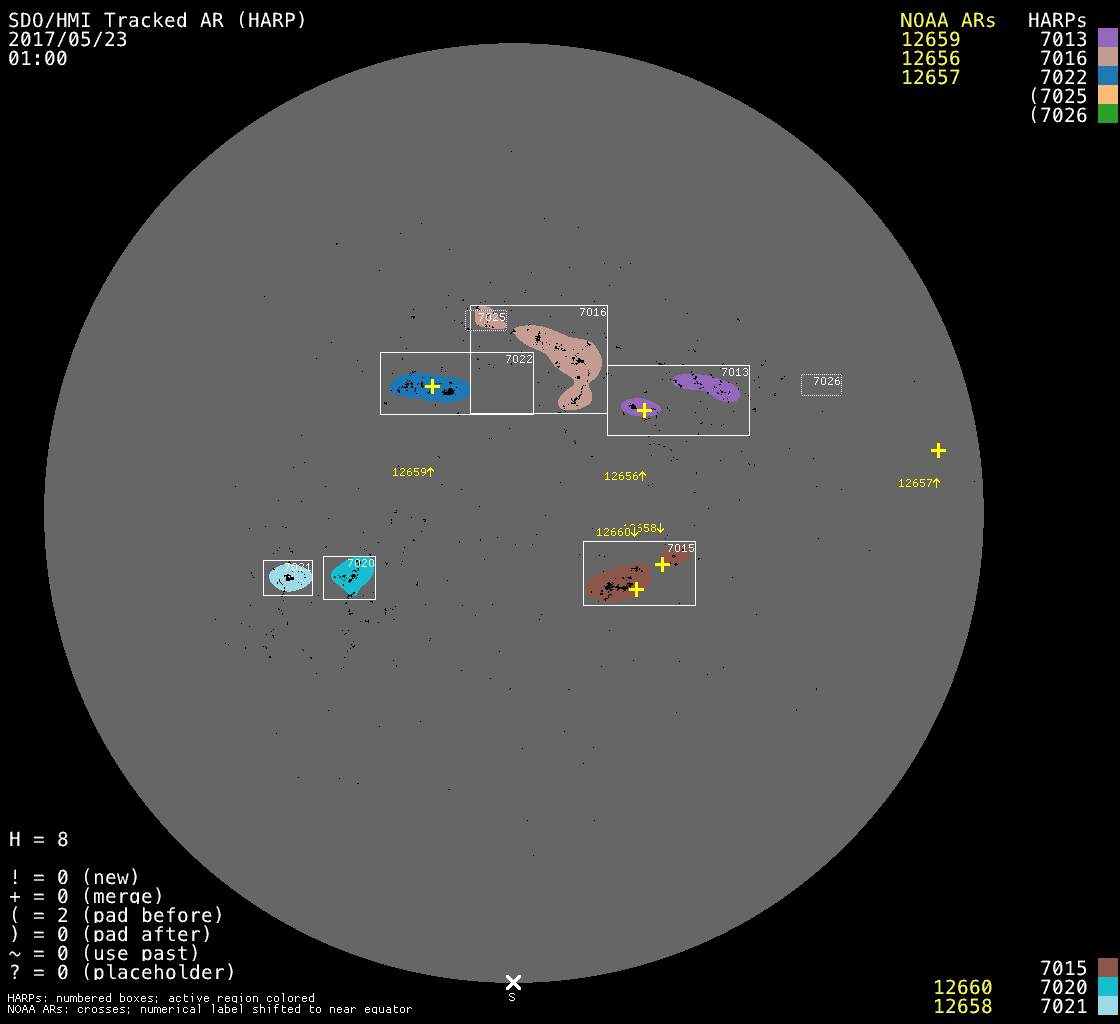This screenshot has width=1120, height=1024.
Task: Click the lower yellow cross in box 7015
Action: (x=636, y=589)
